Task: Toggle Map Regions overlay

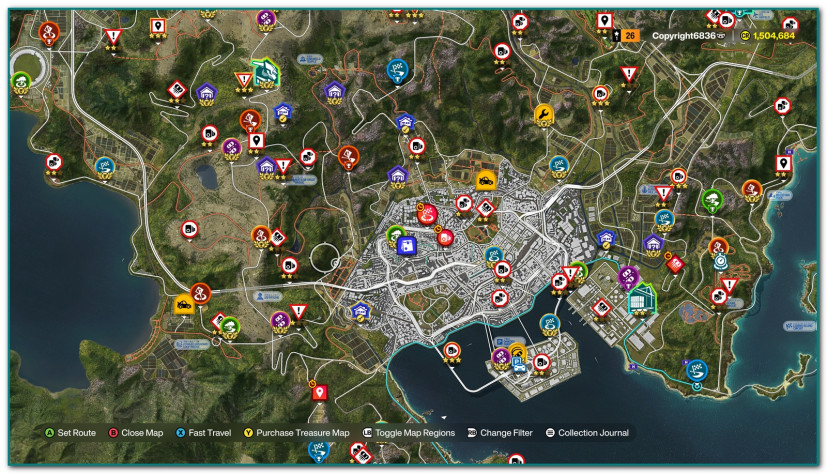Action: coord(409,433)
